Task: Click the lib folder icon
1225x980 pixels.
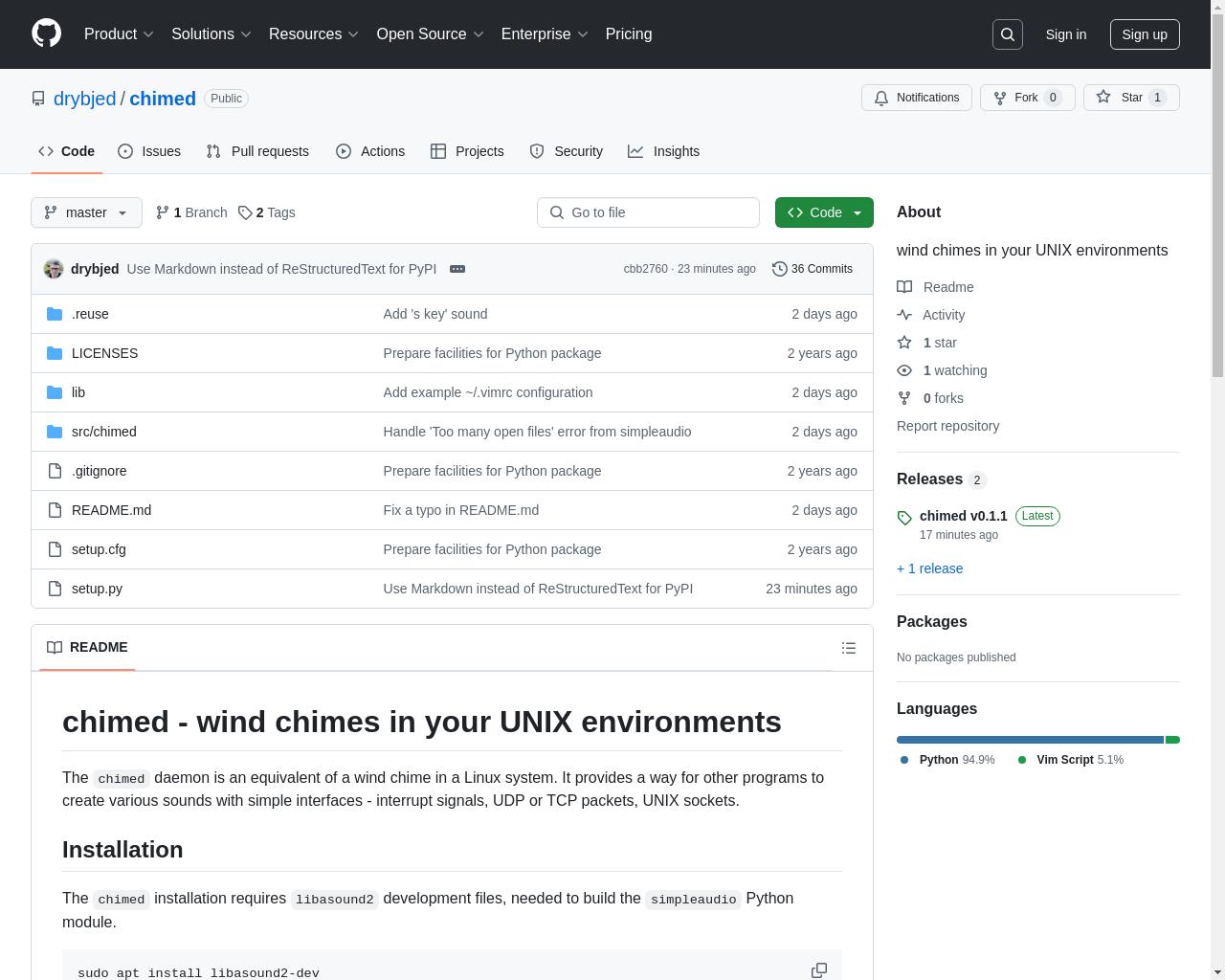Action: click(55, 392)
